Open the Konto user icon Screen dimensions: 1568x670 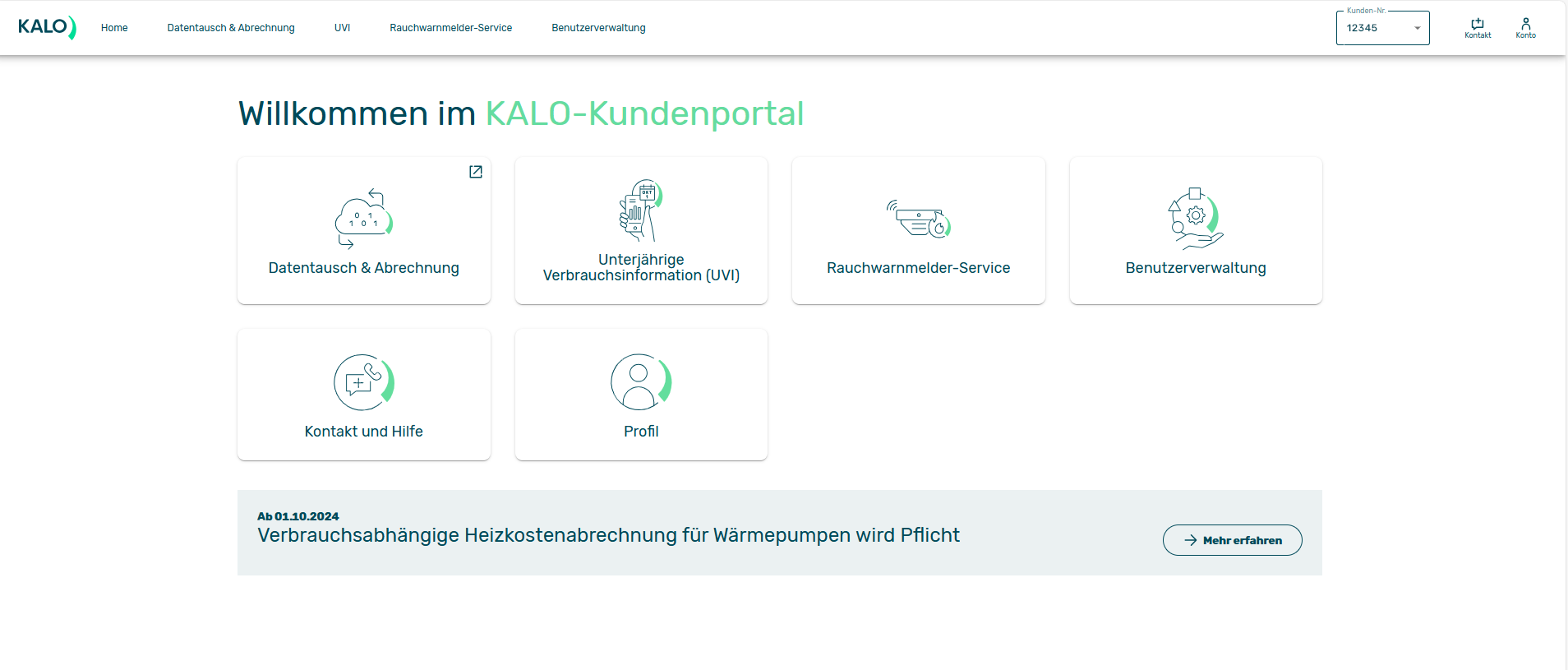(1525, 28)
